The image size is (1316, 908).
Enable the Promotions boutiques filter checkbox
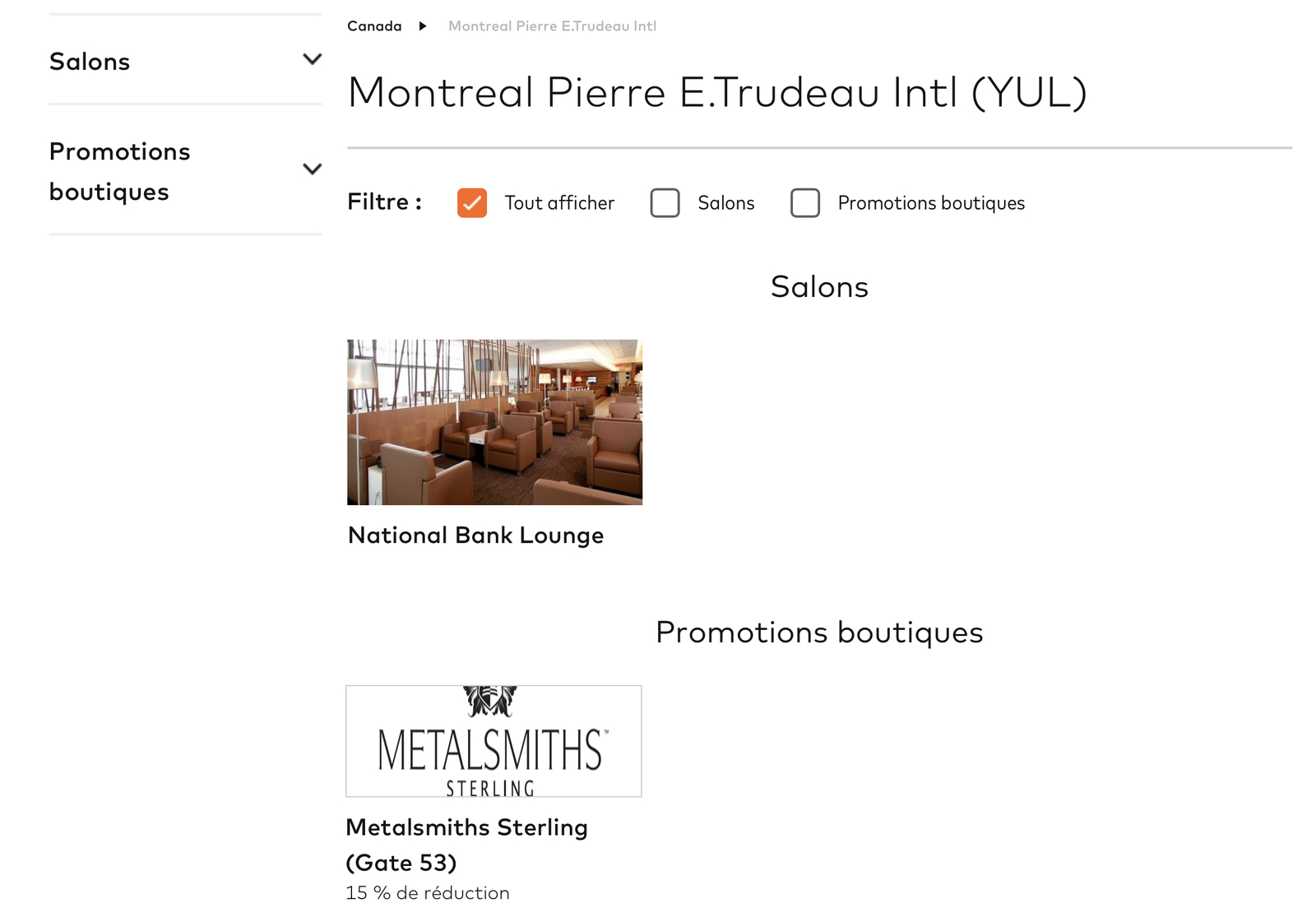pyautogui.click(x=804, y=202)
